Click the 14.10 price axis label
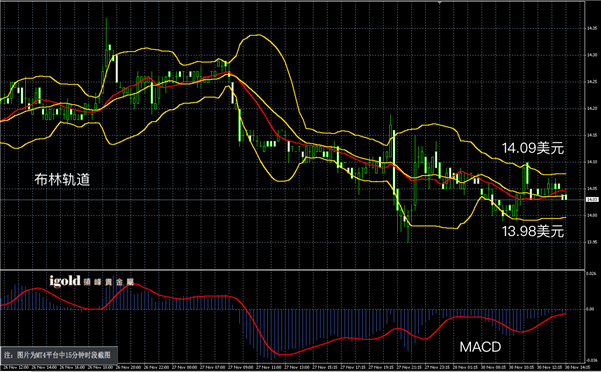The image size is (601, 372). click(591, 162)
